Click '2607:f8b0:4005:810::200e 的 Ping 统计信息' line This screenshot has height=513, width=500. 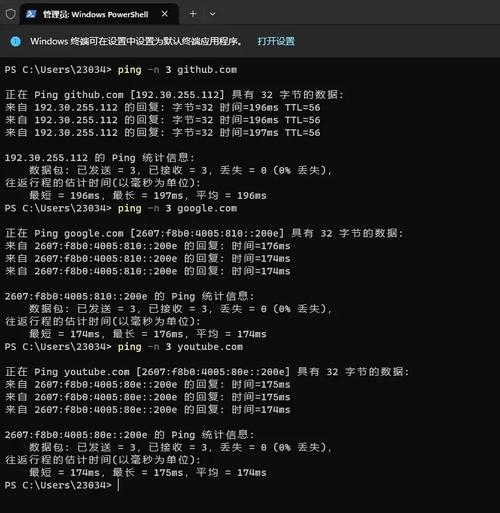coord(129,296)
